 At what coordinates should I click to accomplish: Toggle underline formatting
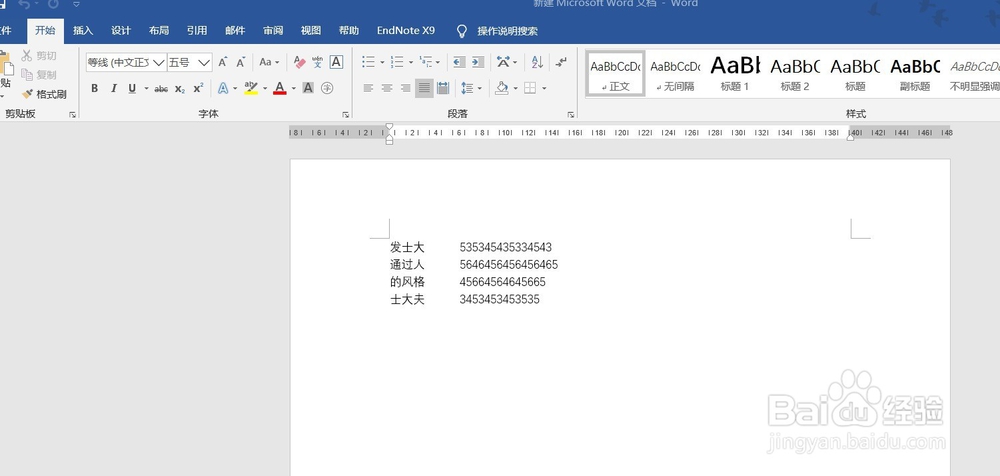point(132,88)
